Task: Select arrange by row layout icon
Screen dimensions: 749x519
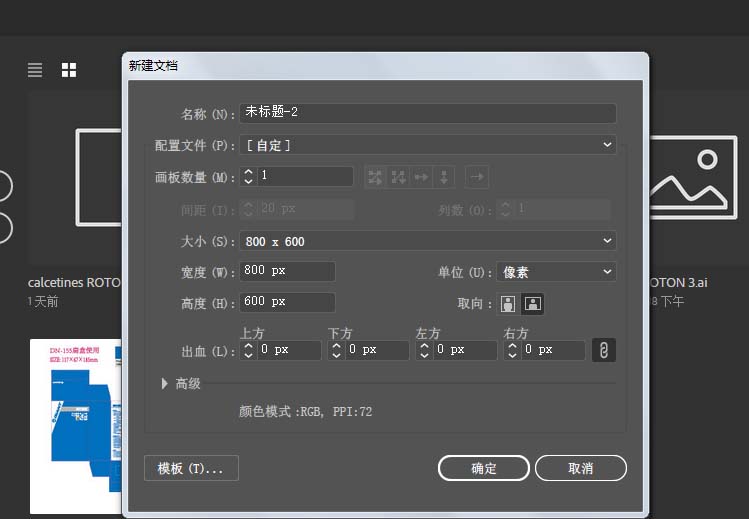Action: (x=421, y=177)
